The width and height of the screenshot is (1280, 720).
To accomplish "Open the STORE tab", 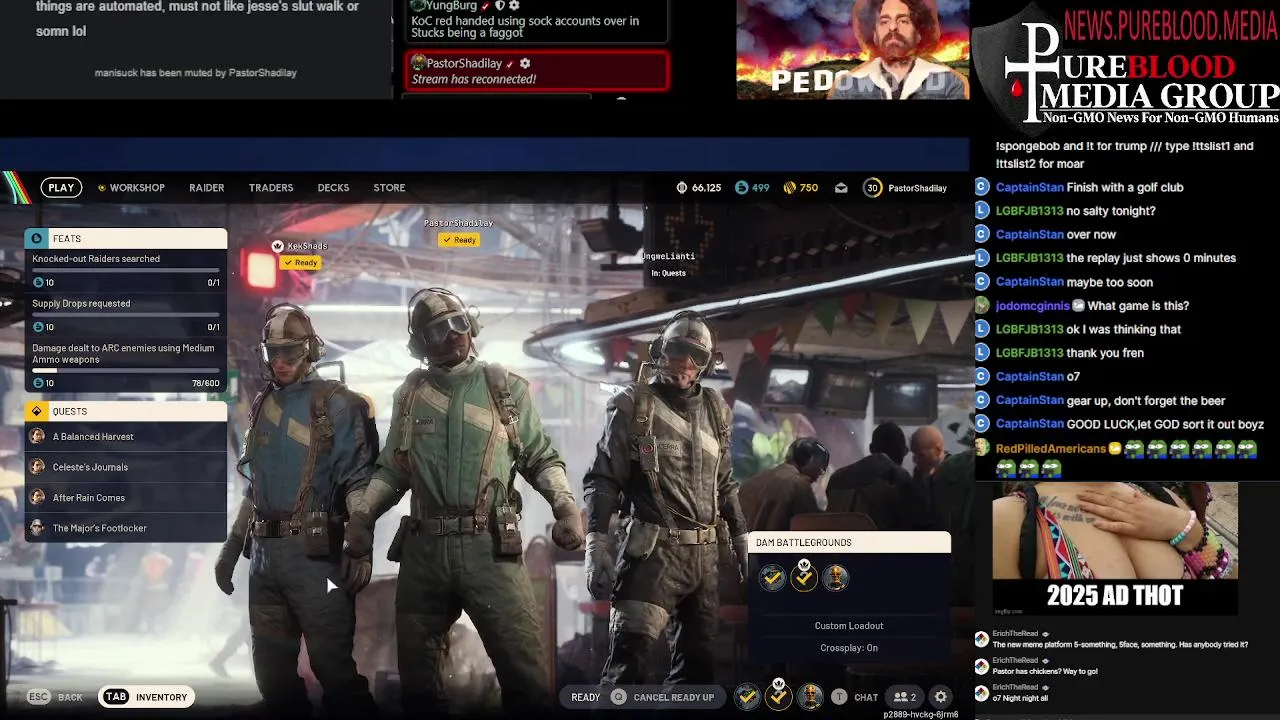I will pos(389,188).
